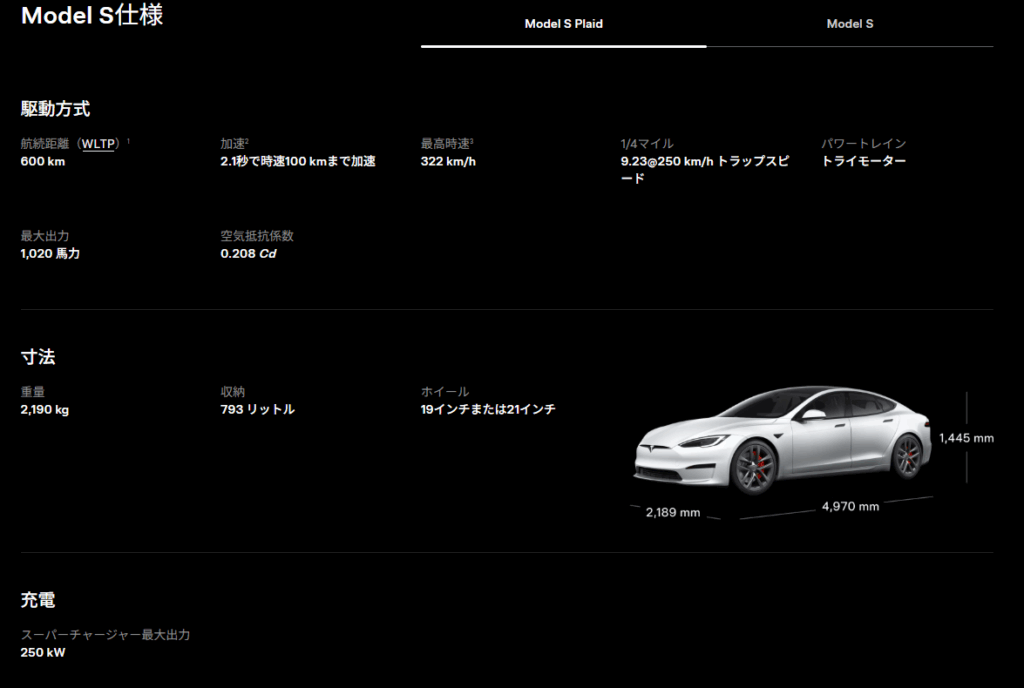Click the white Model S car image
The width and height of the screenshot is (1024, 688).
[x=784, y=441]
